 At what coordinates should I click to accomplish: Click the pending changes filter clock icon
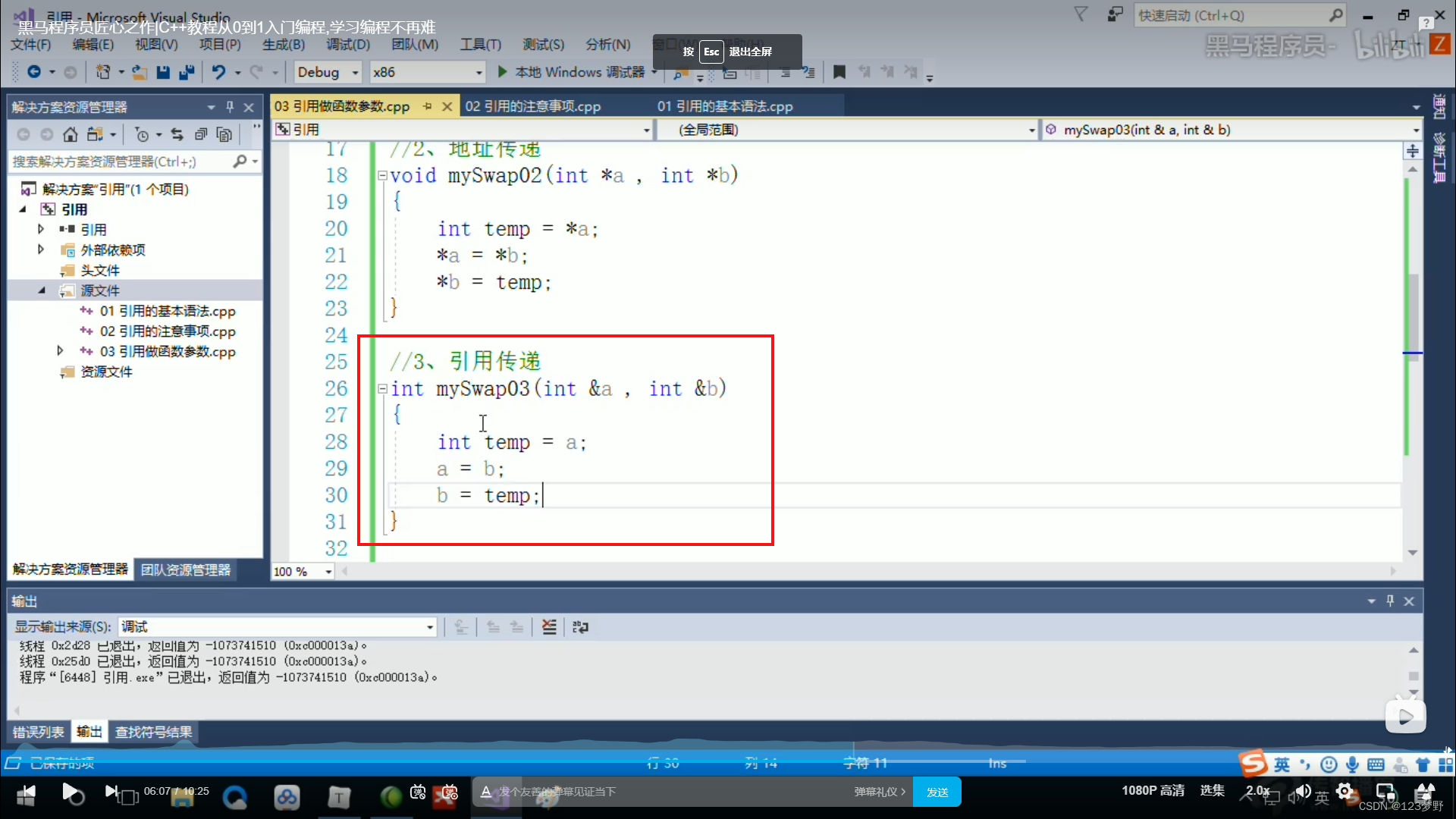pos(142,134)
